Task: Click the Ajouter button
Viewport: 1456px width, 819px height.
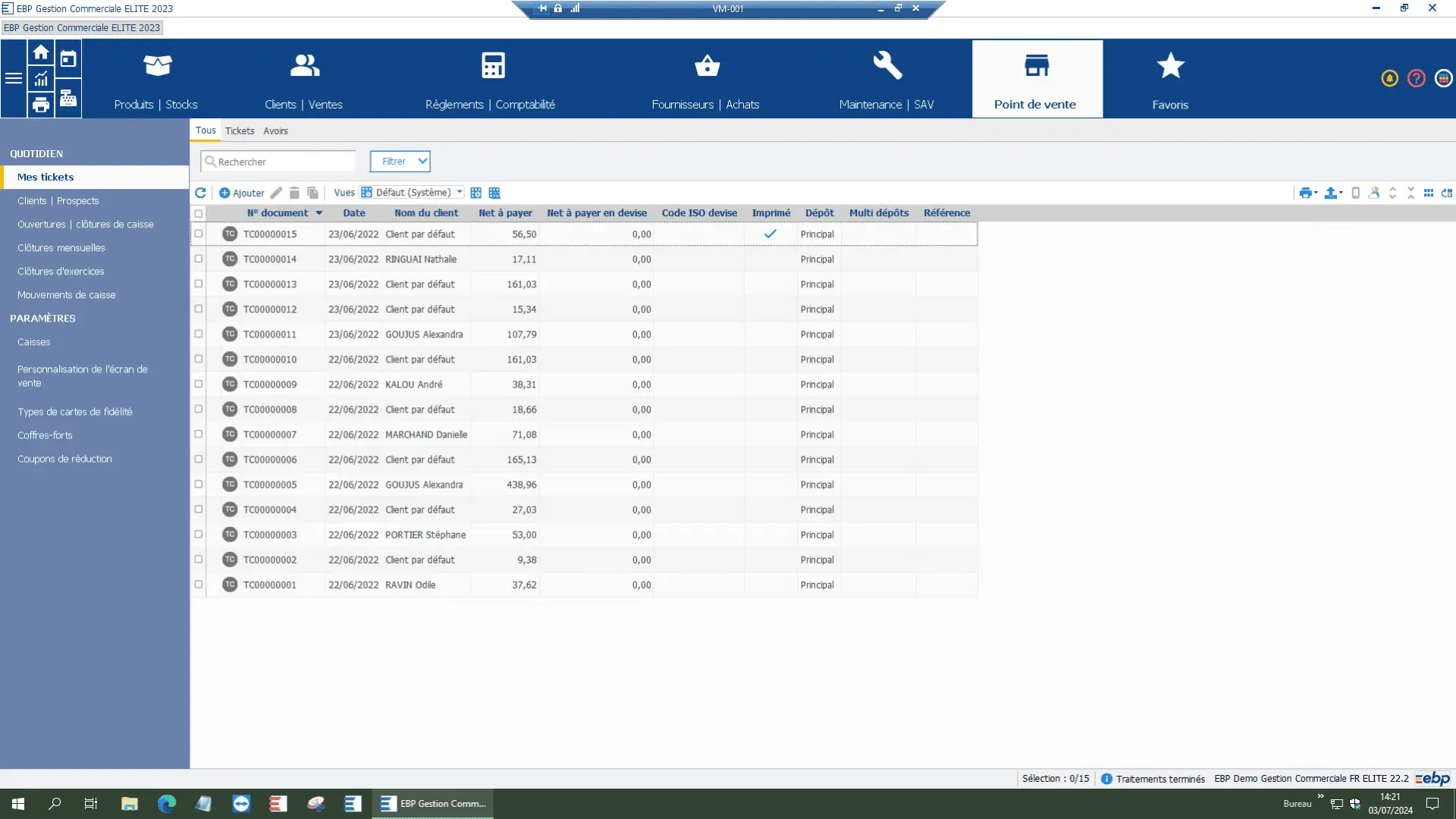Action: coord(241,193)
